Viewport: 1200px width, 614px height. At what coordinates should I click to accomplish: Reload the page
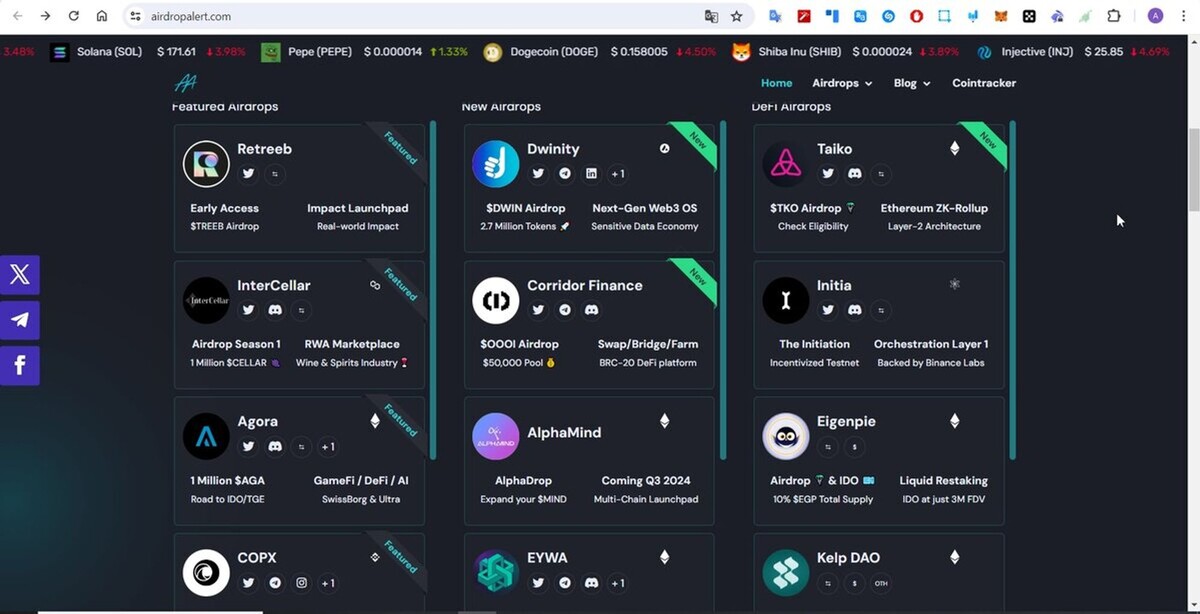pyautogui.click(x=73, y=16)
